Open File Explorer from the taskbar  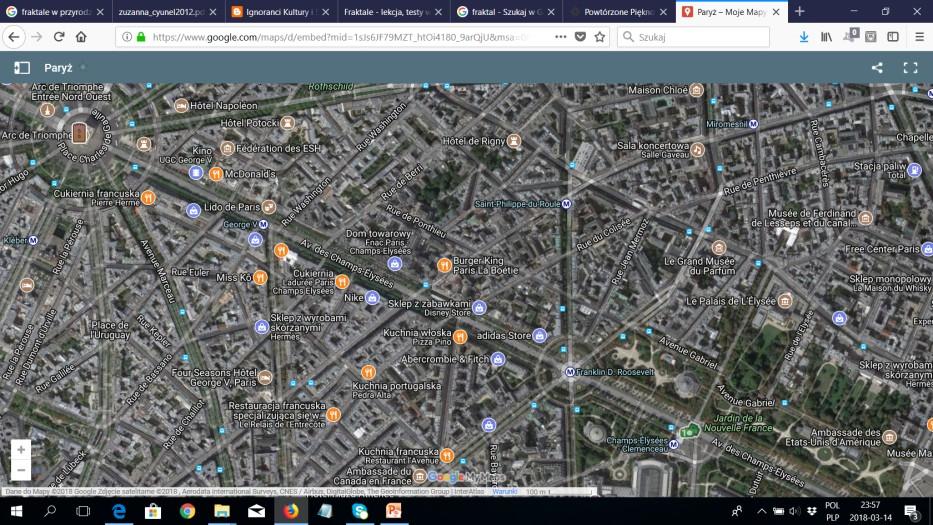point(222,511)
